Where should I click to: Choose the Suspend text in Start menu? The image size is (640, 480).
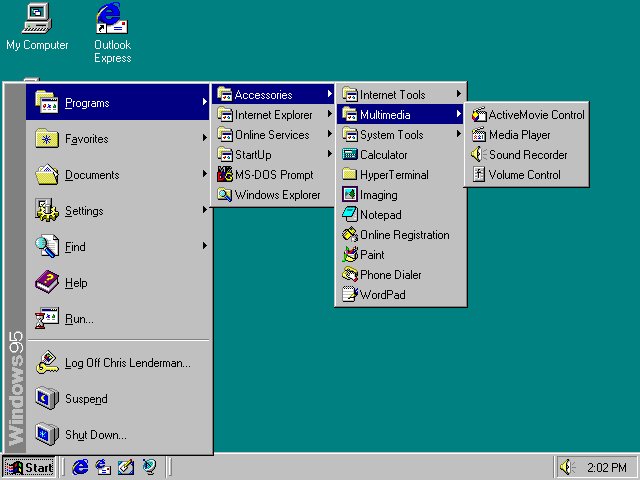[86, 399]
